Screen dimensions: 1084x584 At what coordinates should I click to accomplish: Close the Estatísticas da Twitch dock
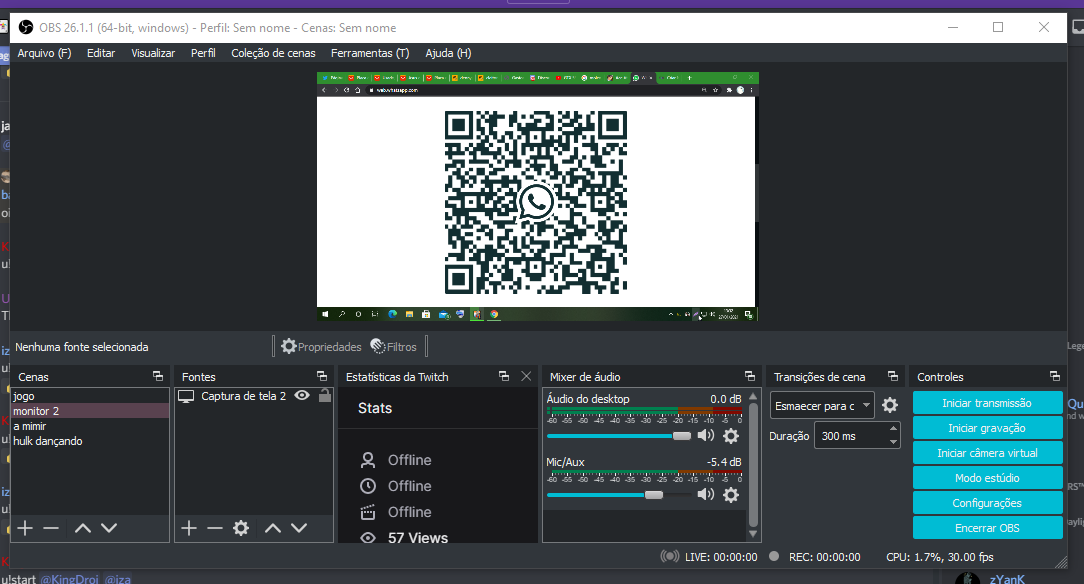[526, 376]
